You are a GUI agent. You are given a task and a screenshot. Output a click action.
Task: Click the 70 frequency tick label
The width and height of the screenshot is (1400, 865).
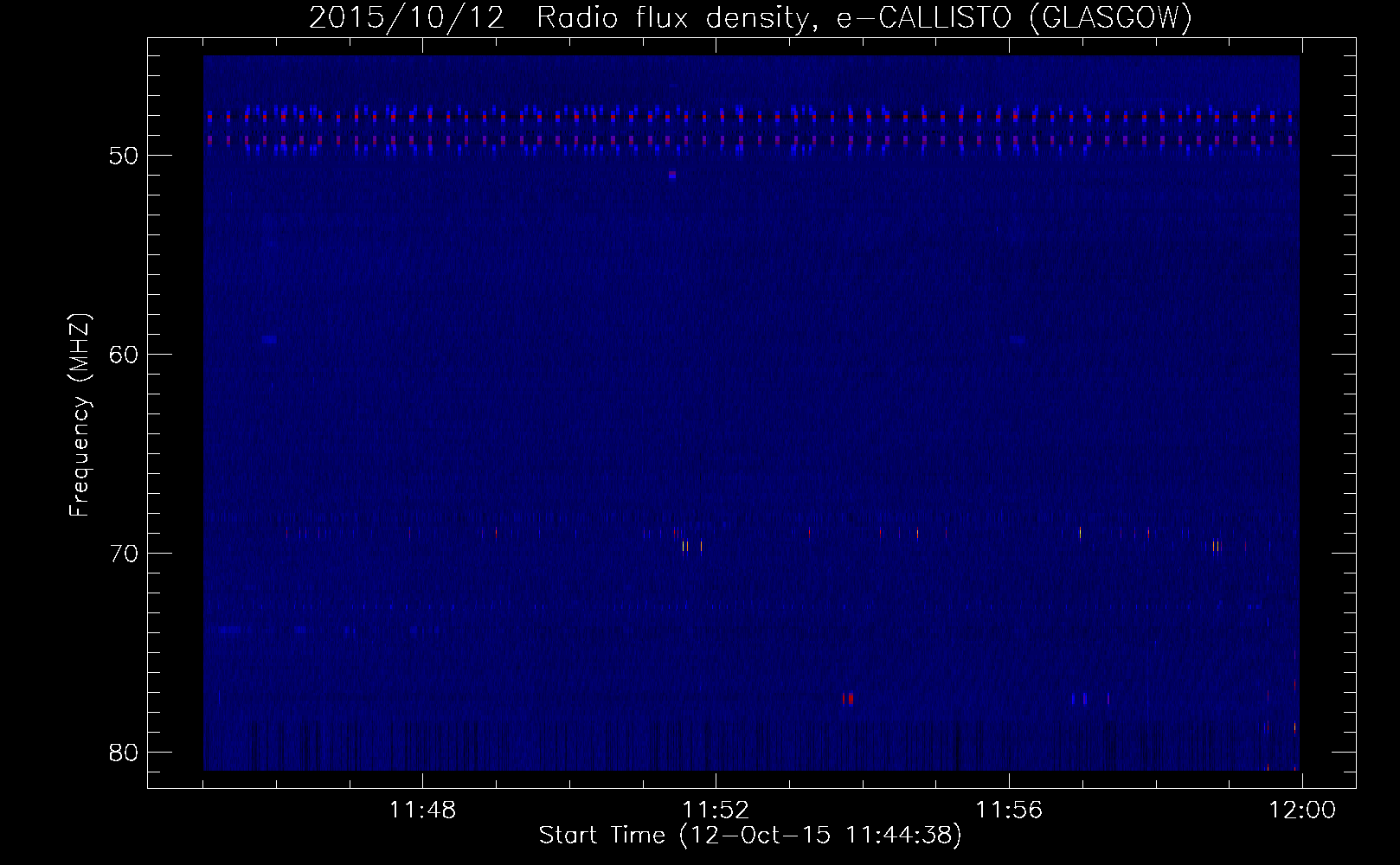[125, 554]
